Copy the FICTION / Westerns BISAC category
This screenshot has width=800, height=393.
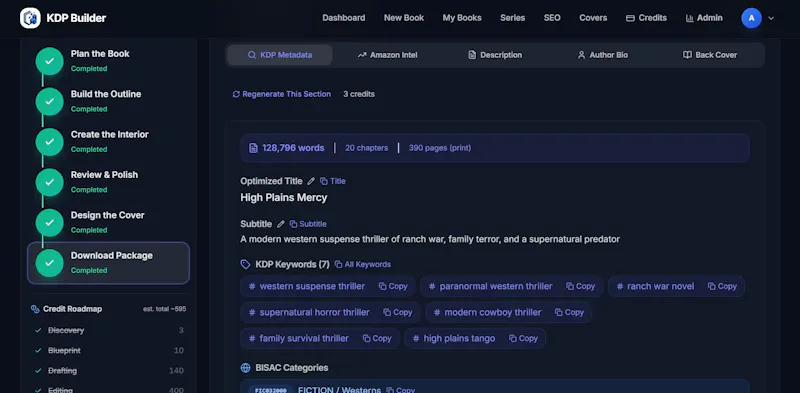[401, 390]
